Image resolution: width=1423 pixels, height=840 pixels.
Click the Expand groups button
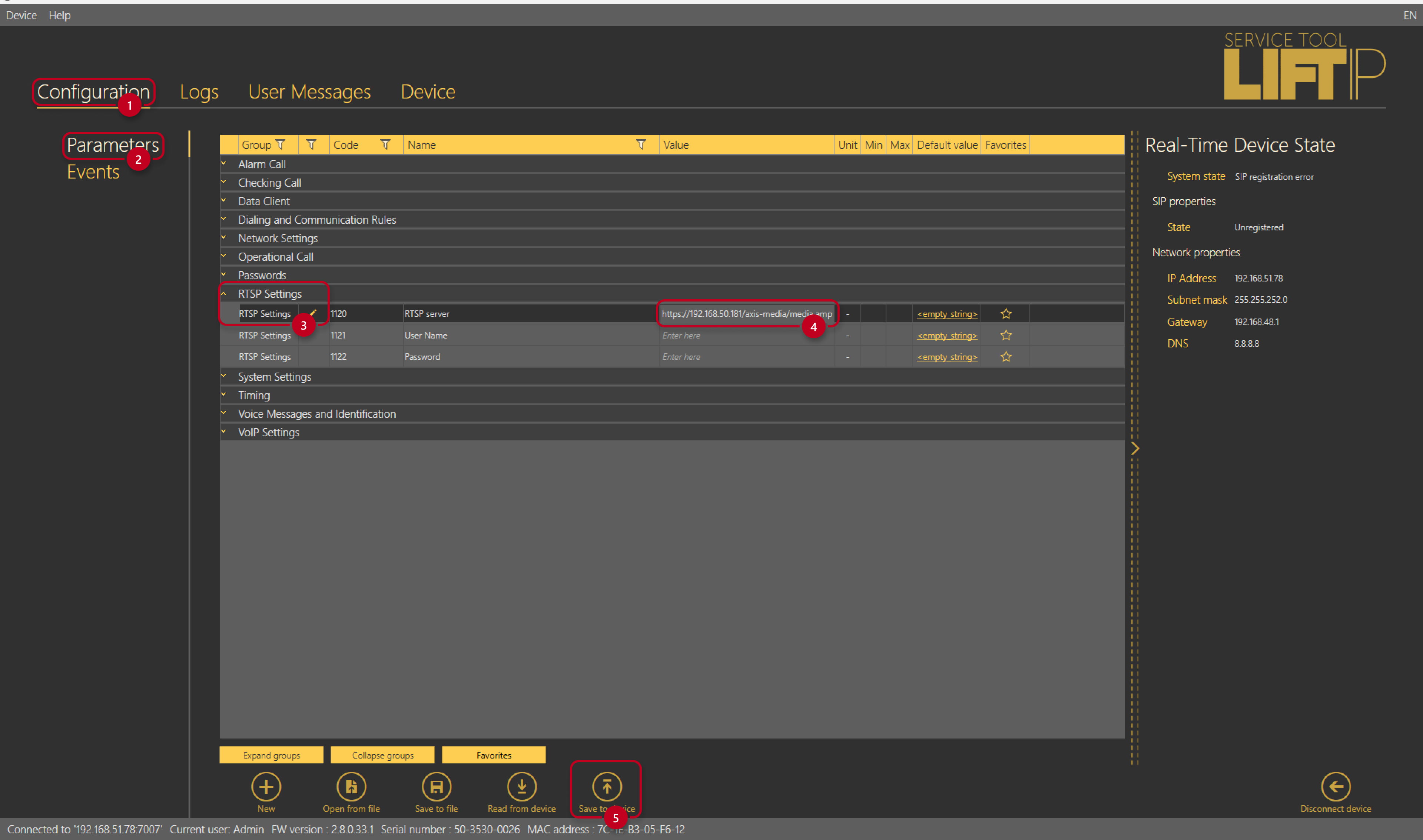coord(272,755)
